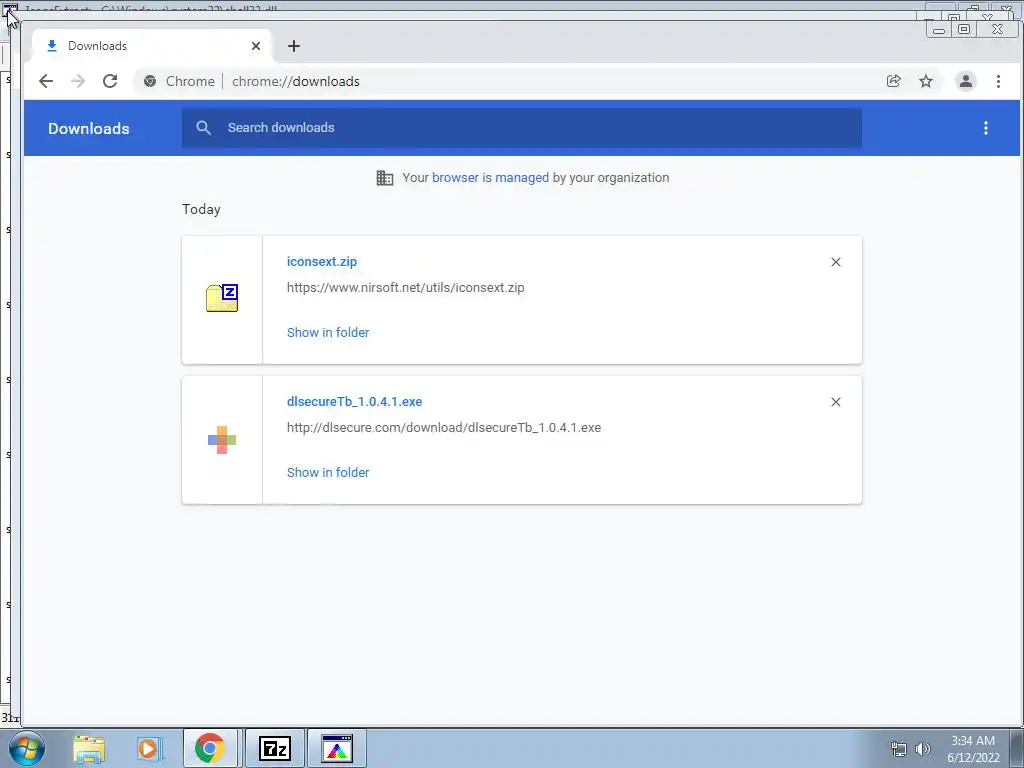
Task: Click the zip file icon thumbnail
Action: click(x=222, y=298)
